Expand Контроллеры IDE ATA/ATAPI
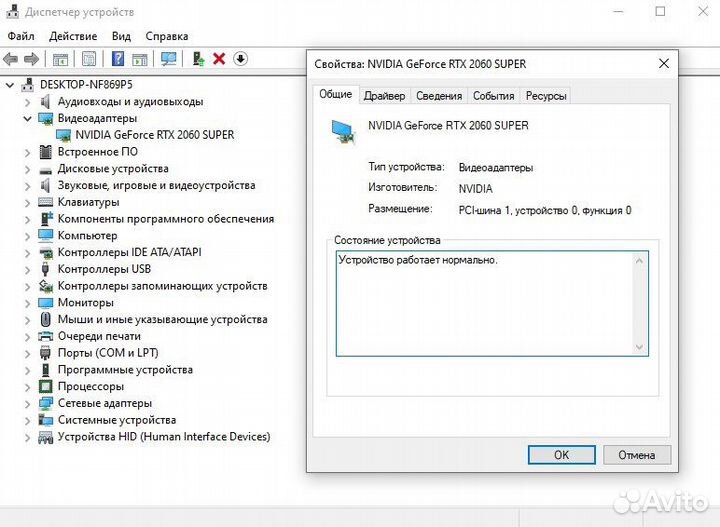This screenshot has width=720, height=527. [x=28, y=253]
